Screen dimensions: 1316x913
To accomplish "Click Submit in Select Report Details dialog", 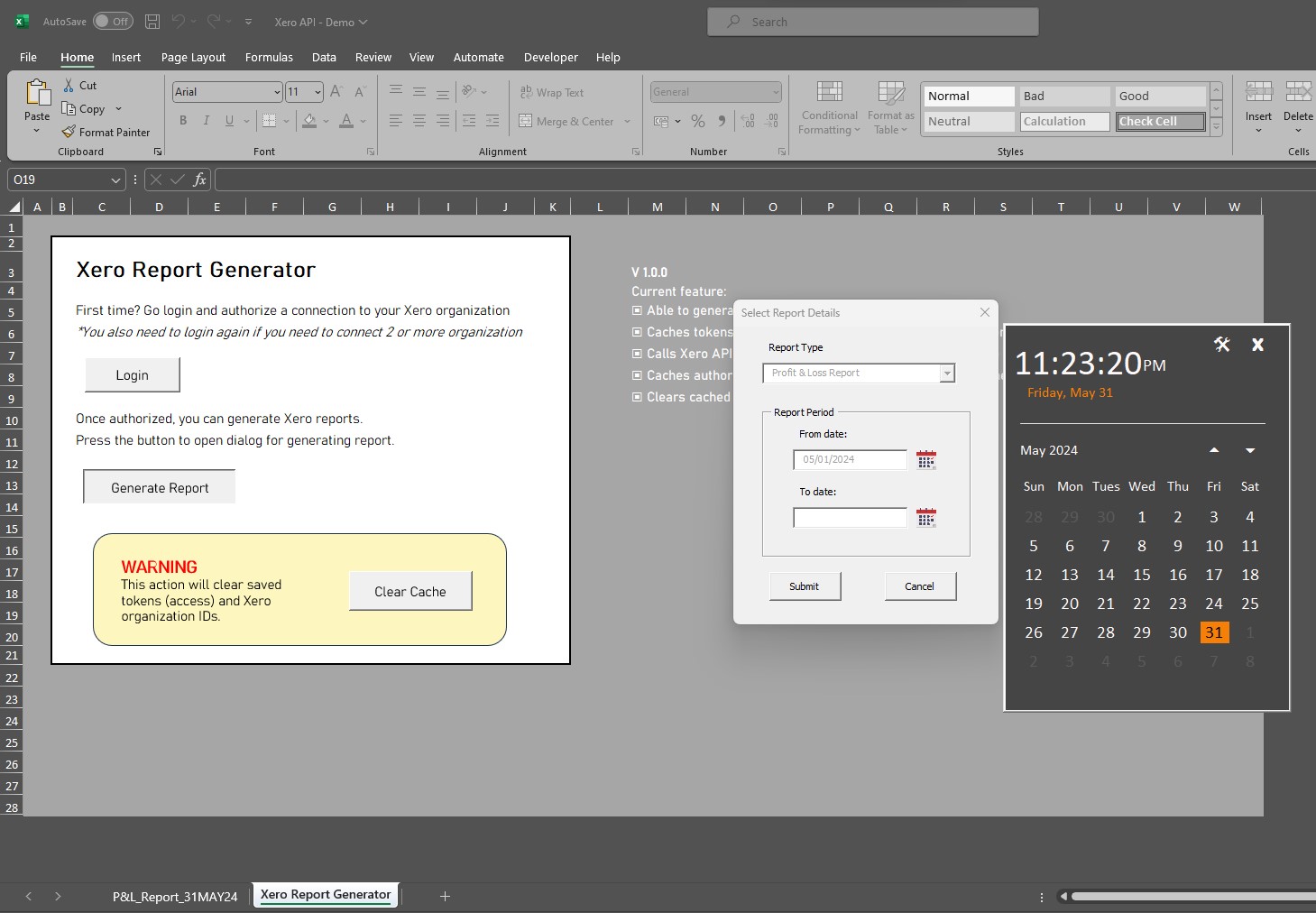I will click(x=805, y=586).
